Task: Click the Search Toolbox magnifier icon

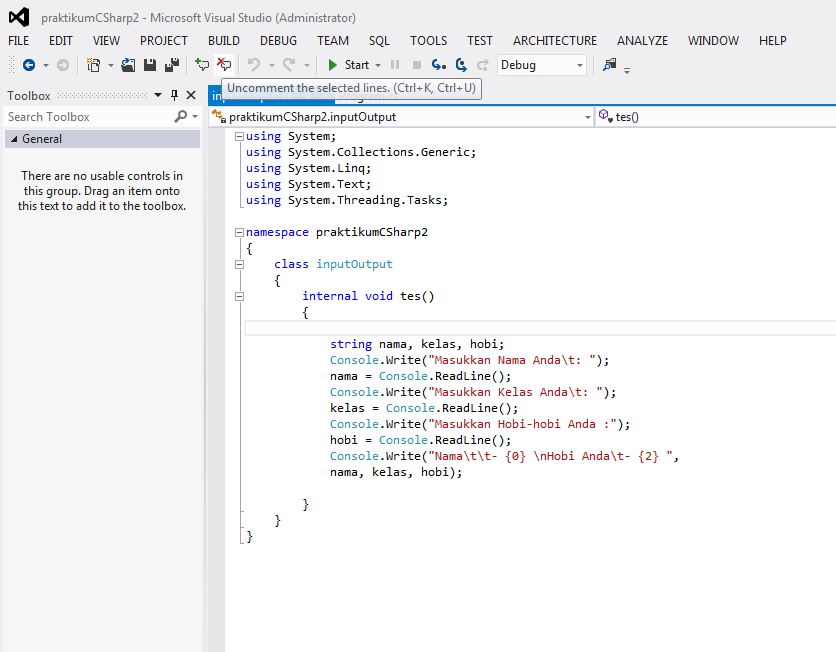Action: coord(181,116)
